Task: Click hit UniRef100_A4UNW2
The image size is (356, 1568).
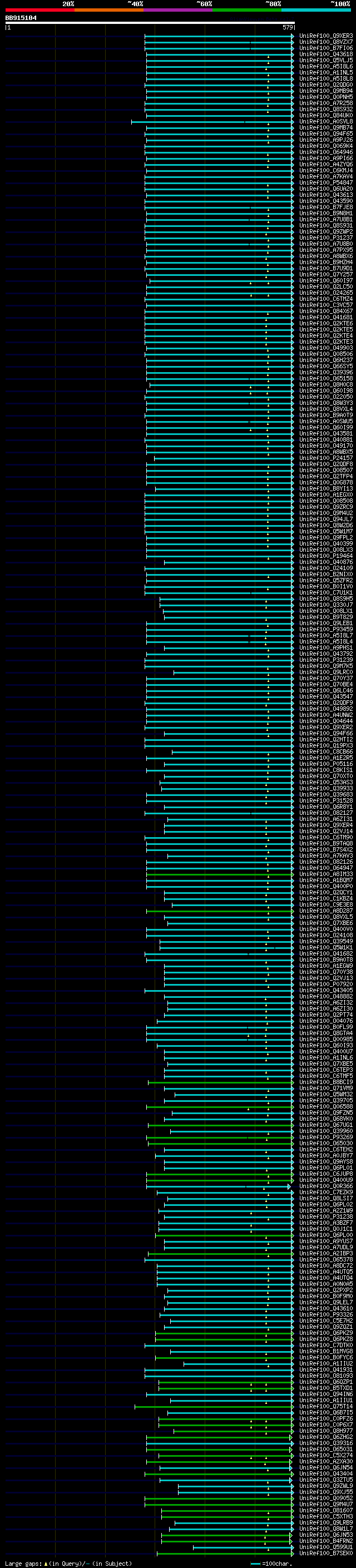Action: click(325, 715)
